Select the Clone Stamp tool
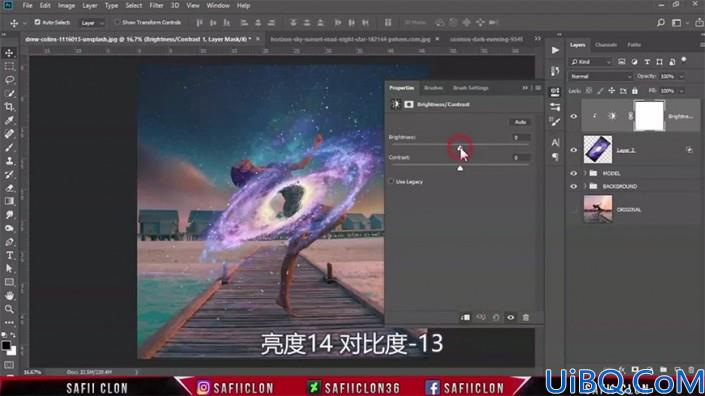This screenshot has width=705, height=396. pyautogui.click(x=9, y=161)
